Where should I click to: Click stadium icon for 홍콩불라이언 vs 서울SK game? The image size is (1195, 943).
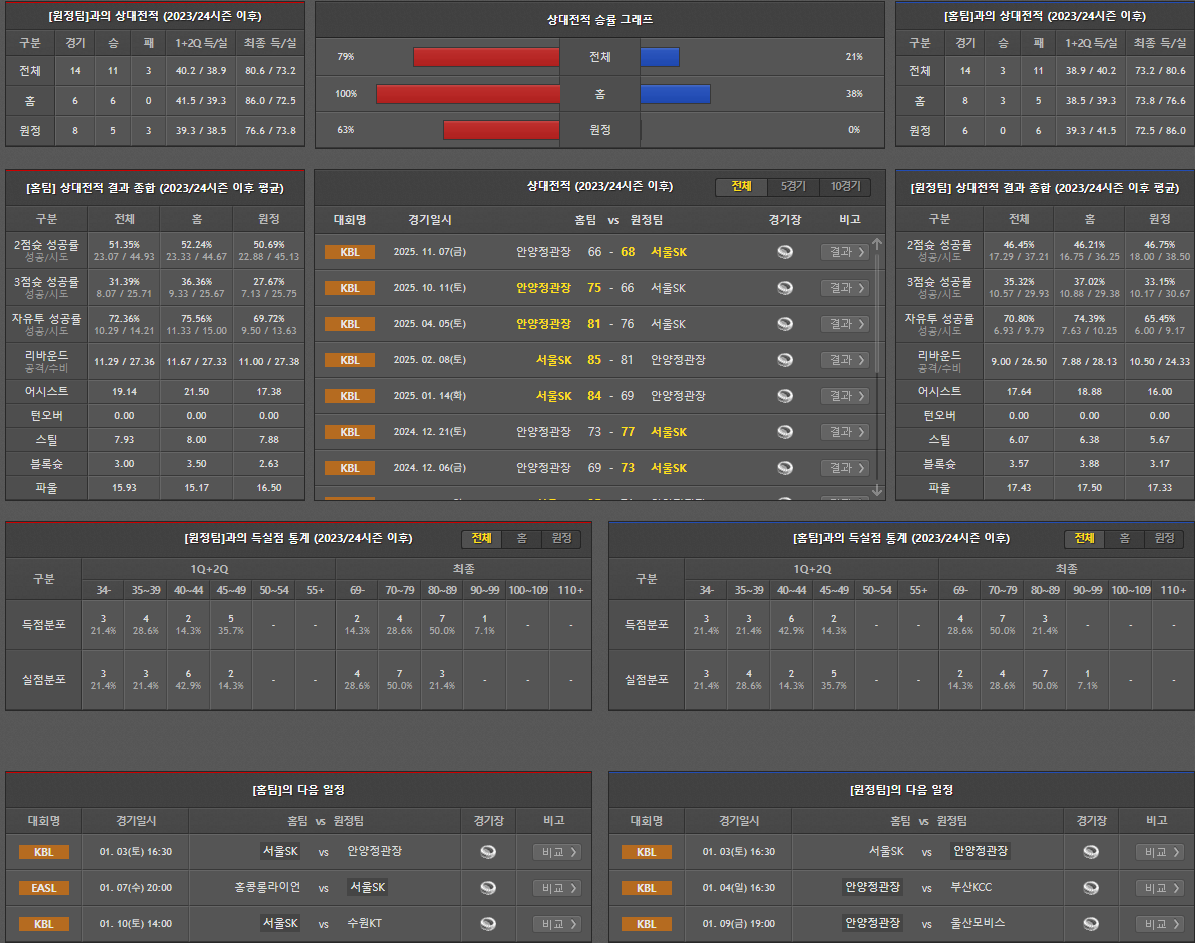pyautogui.click(x=488, y=888)
